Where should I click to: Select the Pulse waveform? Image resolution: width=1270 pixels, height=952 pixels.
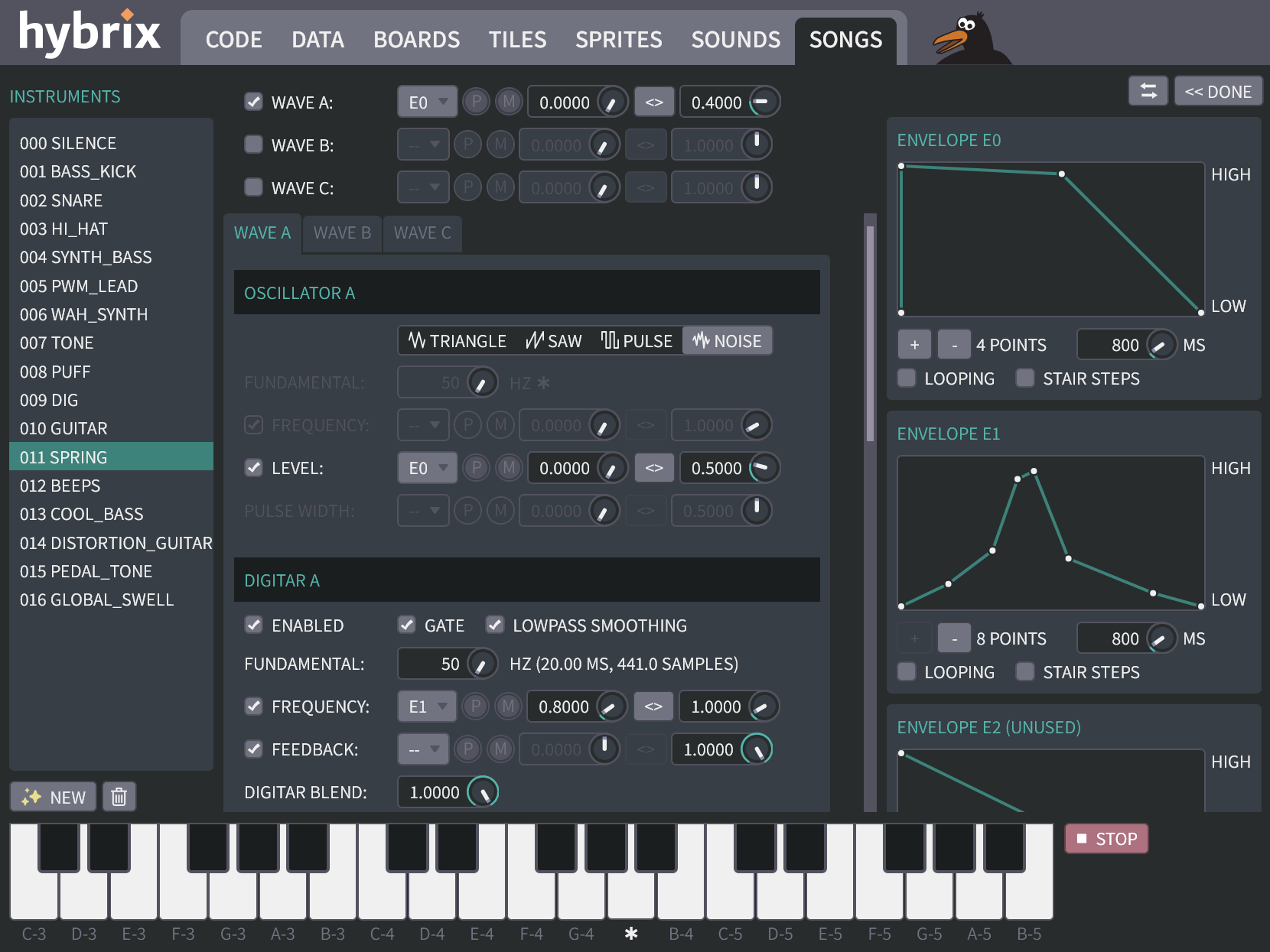(x=637, y=341)
